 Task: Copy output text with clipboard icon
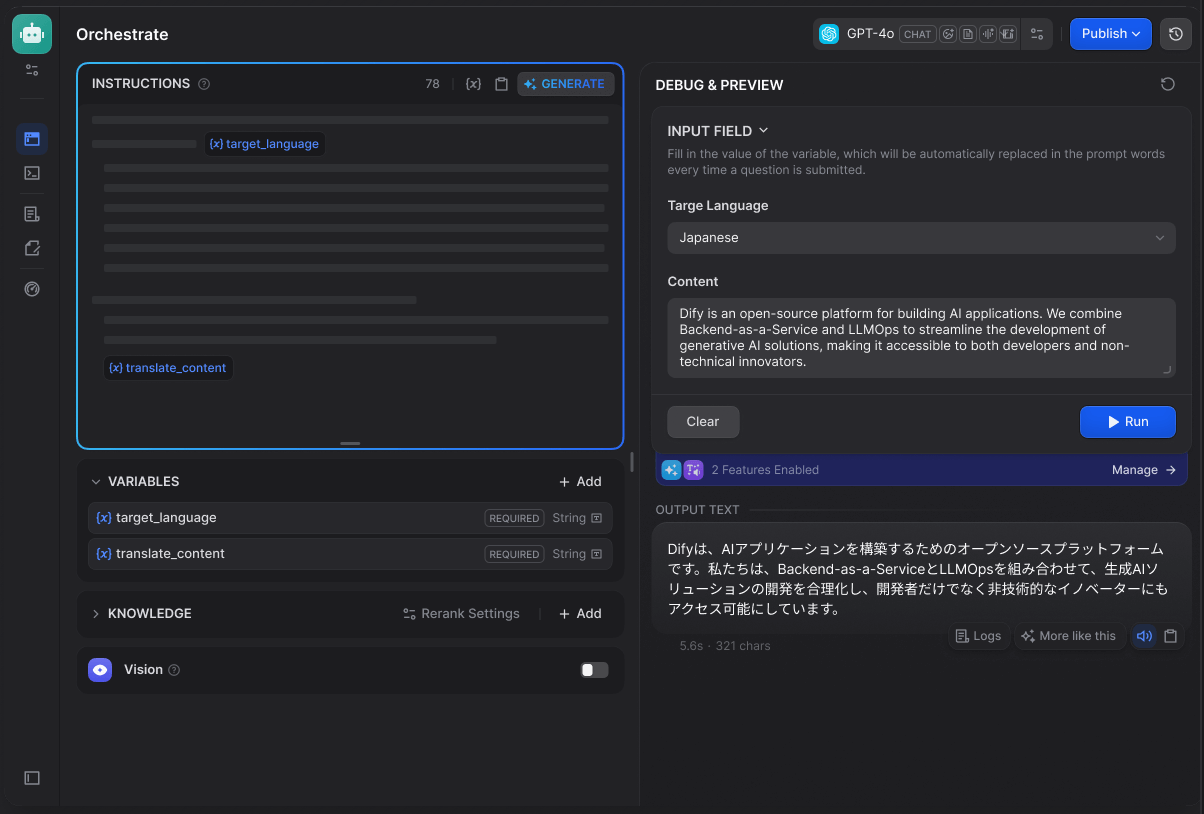tap(1171, 636)
